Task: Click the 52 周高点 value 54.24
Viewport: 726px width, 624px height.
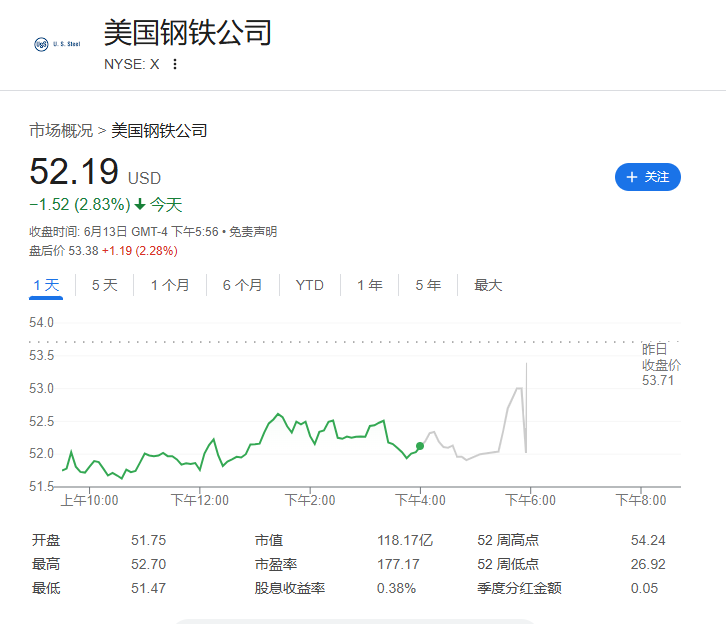Action: coord(648,540)
